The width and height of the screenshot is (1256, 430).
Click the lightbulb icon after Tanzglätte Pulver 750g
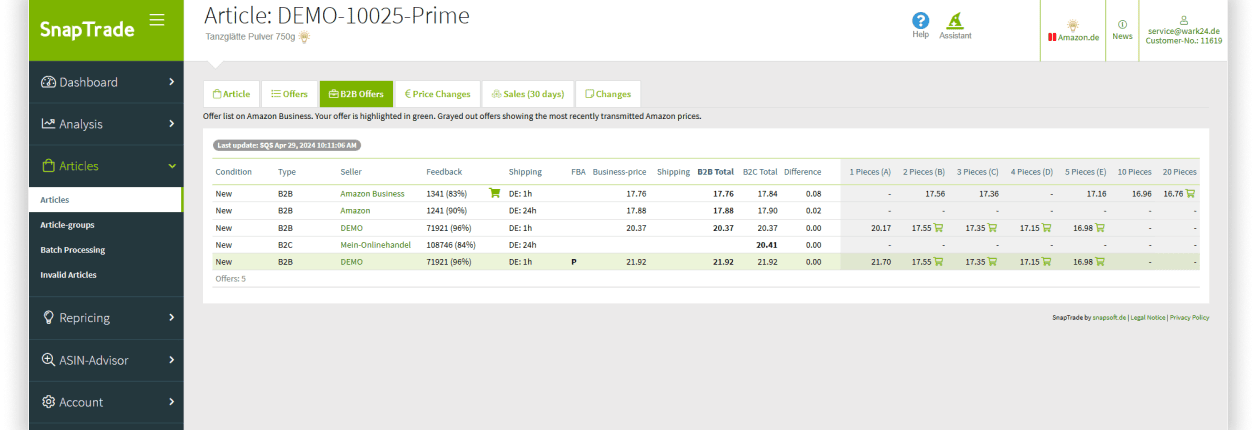pyautogui.click(x=304, y=37)
